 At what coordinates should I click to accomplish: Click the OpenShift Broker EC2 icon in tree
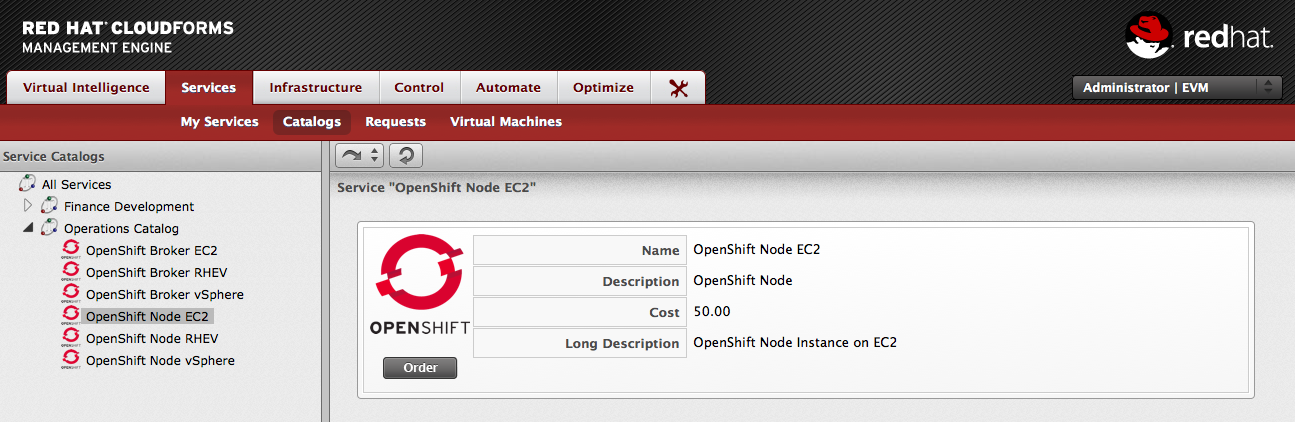(x=71, y=250)
